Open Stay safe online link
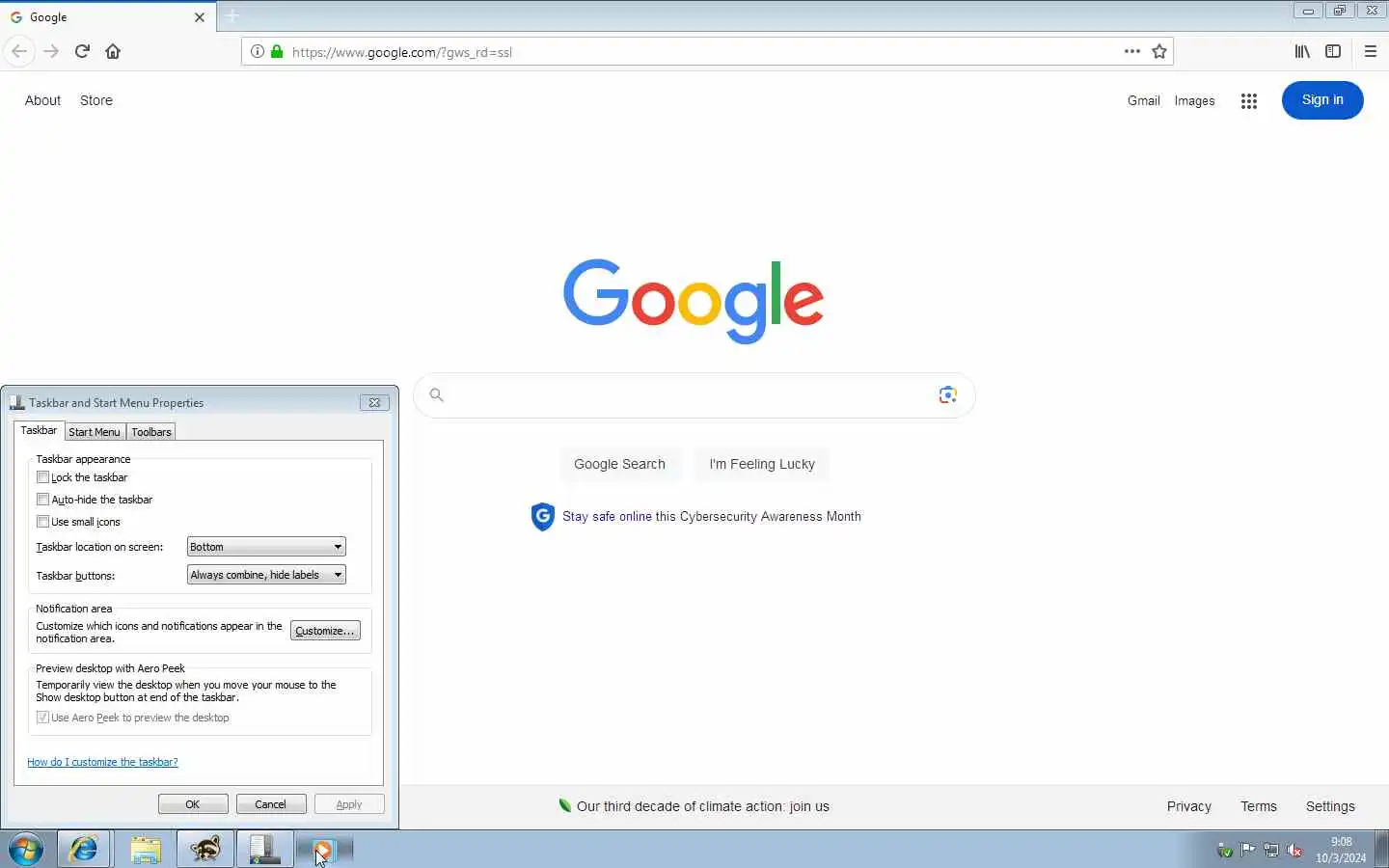Image resolution: width=1389 pixels, height=868 pixels. coord(607,516)
